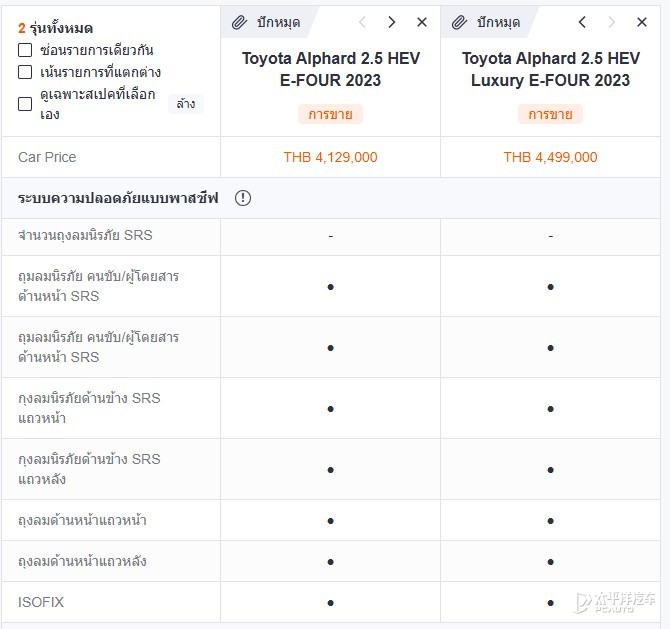The width and height of the screenshot is (670, 629).
Task: Click disabled right arrow in Luxury column
Action: 611,22
